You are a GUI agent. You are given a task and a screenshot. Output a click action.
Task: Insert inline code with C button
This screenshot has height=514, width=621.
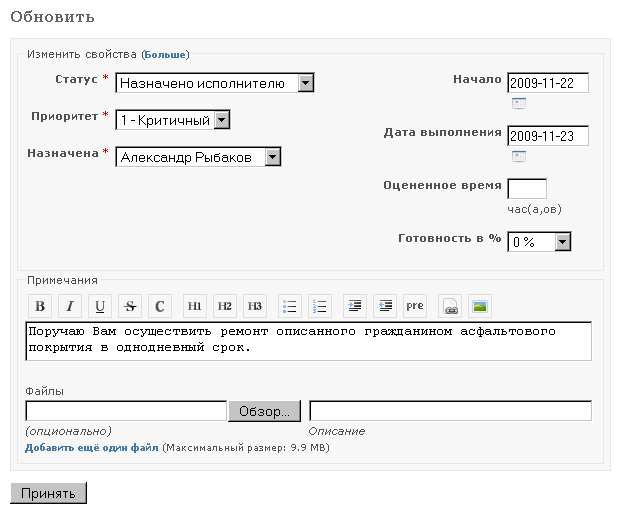click(160, 306)
